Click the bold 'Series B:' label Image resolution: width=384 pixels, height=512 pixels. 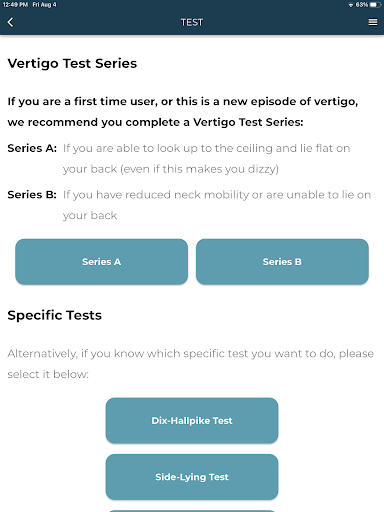32,194
